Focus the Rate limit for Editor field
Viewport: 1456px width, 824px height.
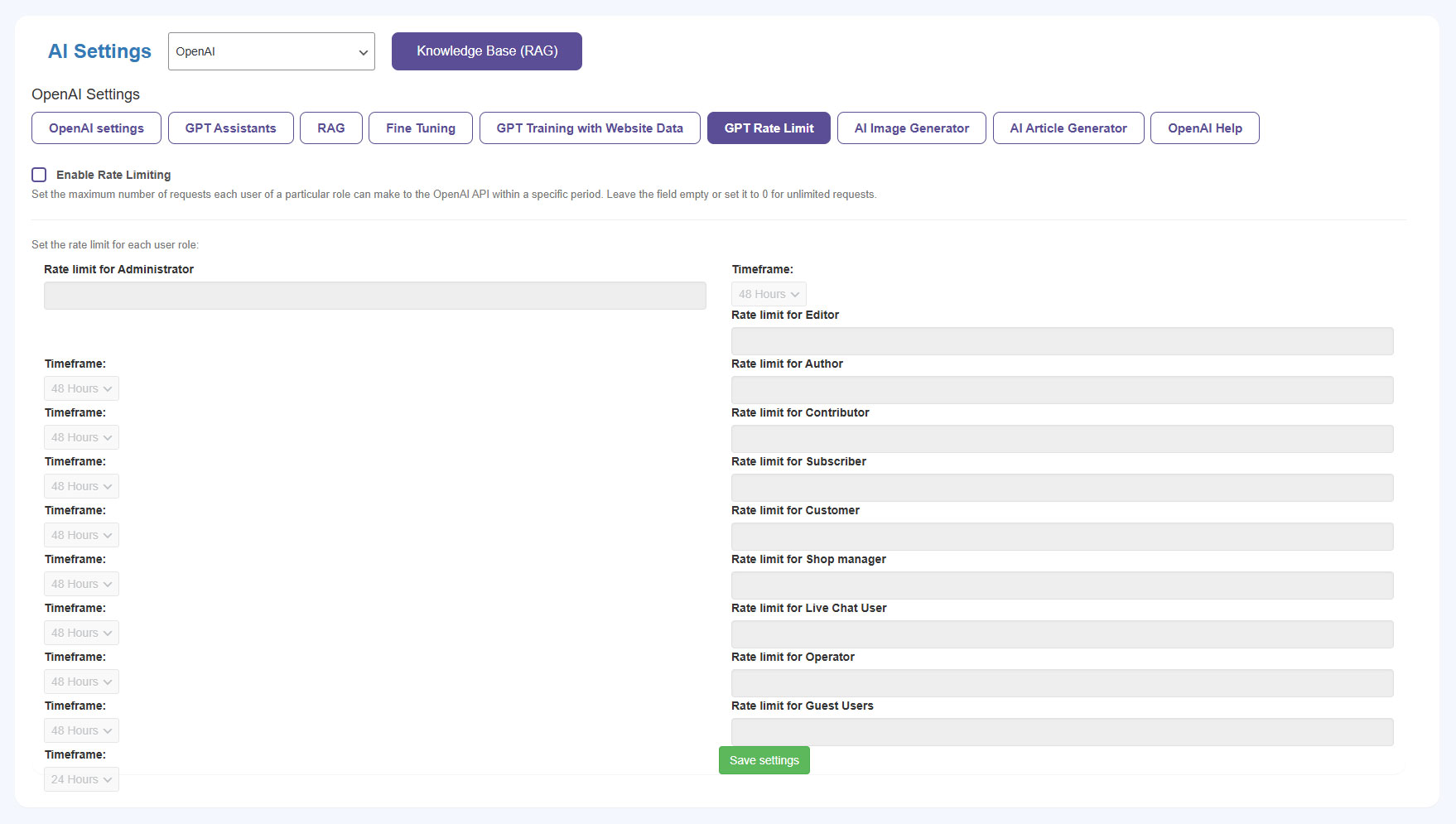tap(1061, 341)
